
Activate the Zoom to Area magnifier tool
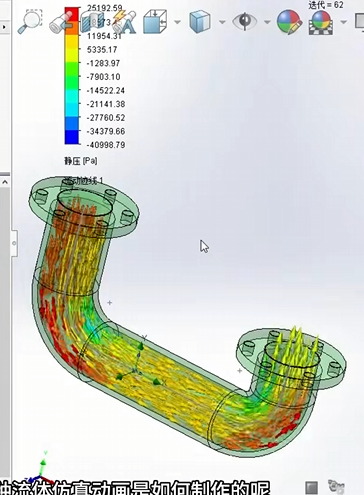click(30, 21)
